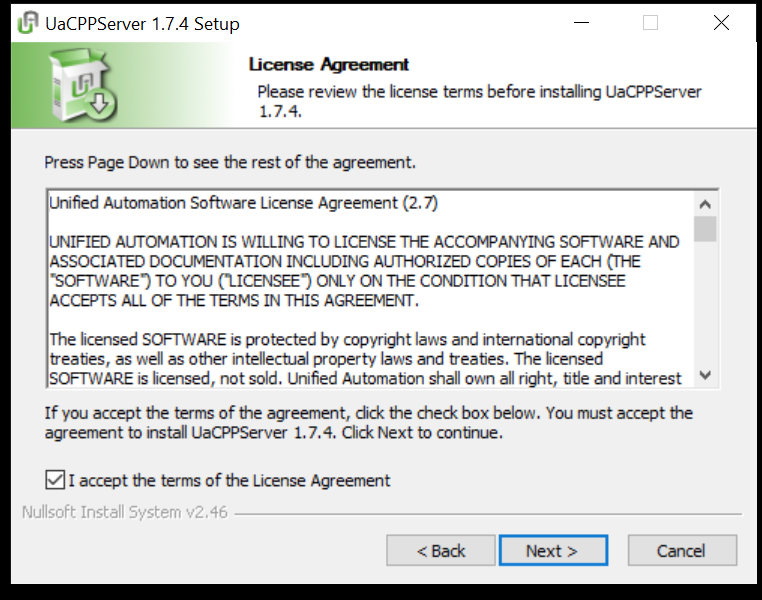Minimize the UaCPPServer Setup window
The image size is (762, 600).
tap(581, 23)
